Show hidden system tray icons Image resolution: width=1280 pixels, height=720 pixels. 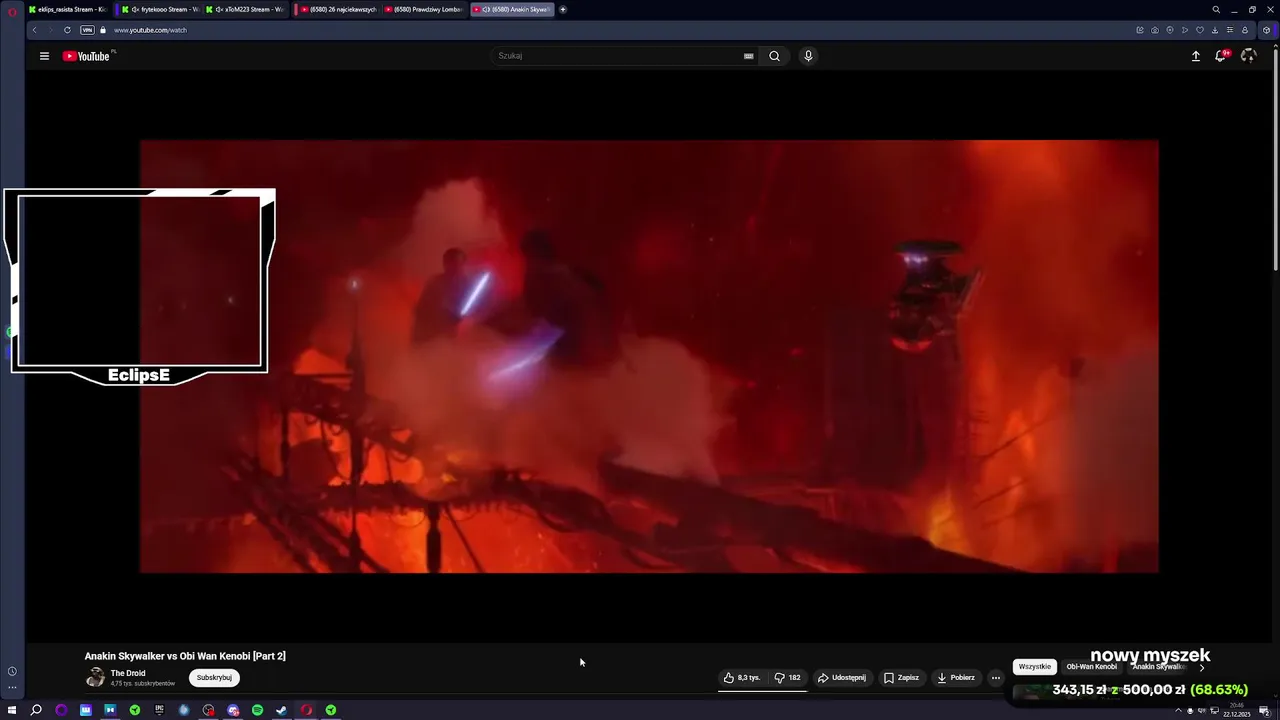click(1178, 710)
